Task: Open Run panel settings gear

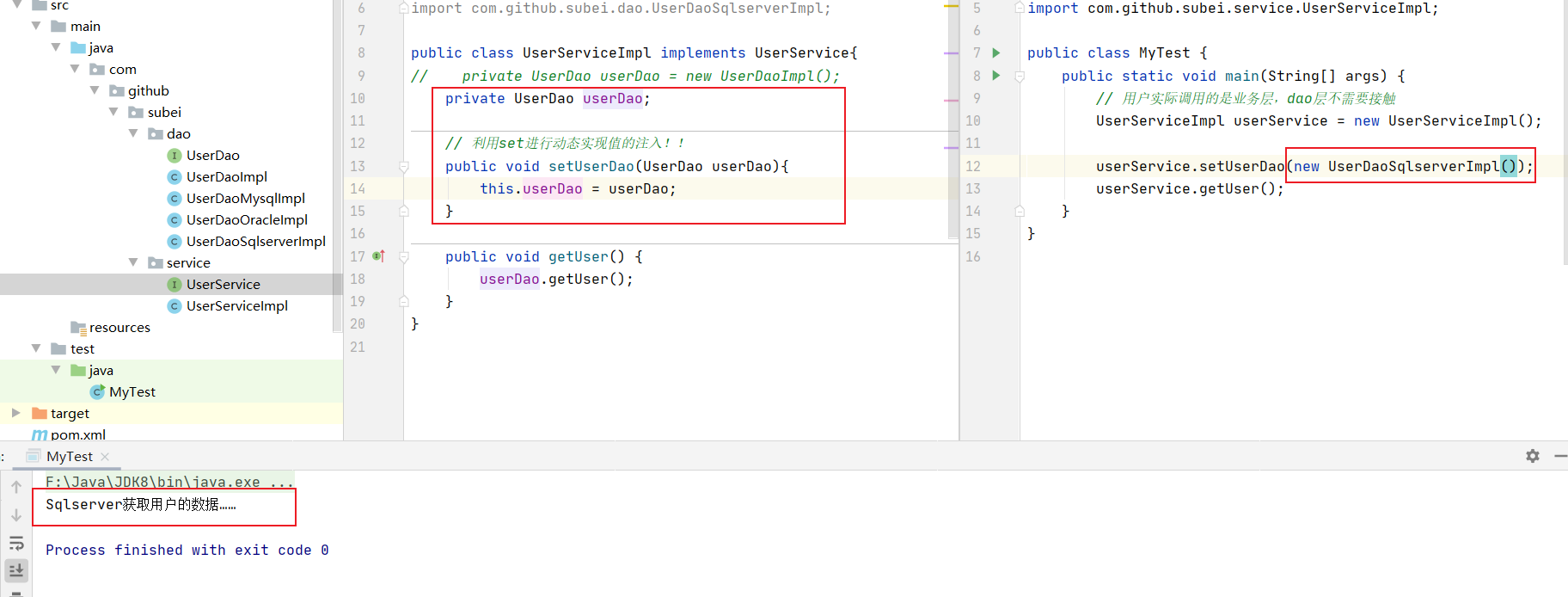Action: (1533, 456)
